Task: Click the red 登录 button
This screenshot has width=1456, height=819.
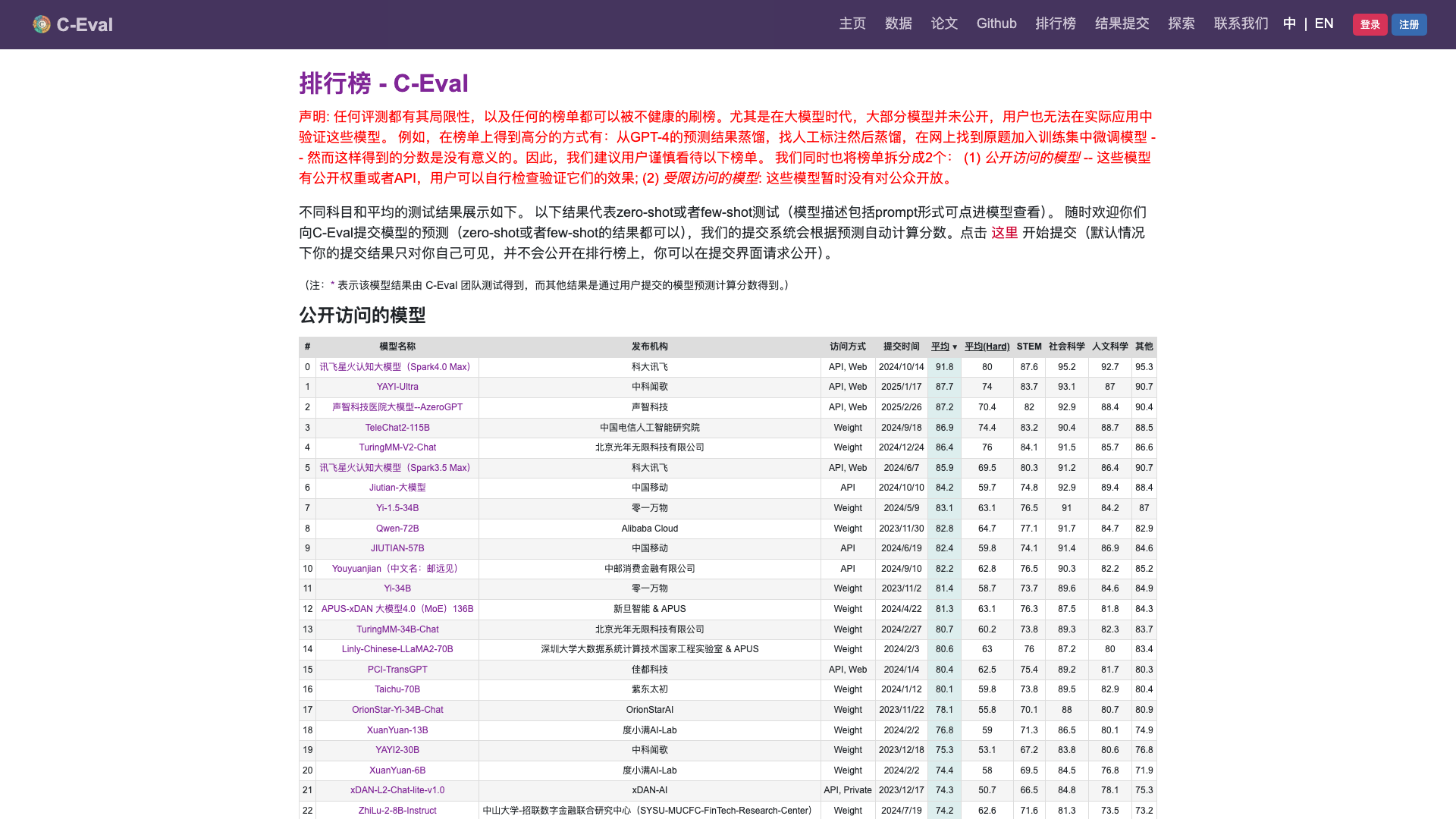Action: [x=1370, y=24]
